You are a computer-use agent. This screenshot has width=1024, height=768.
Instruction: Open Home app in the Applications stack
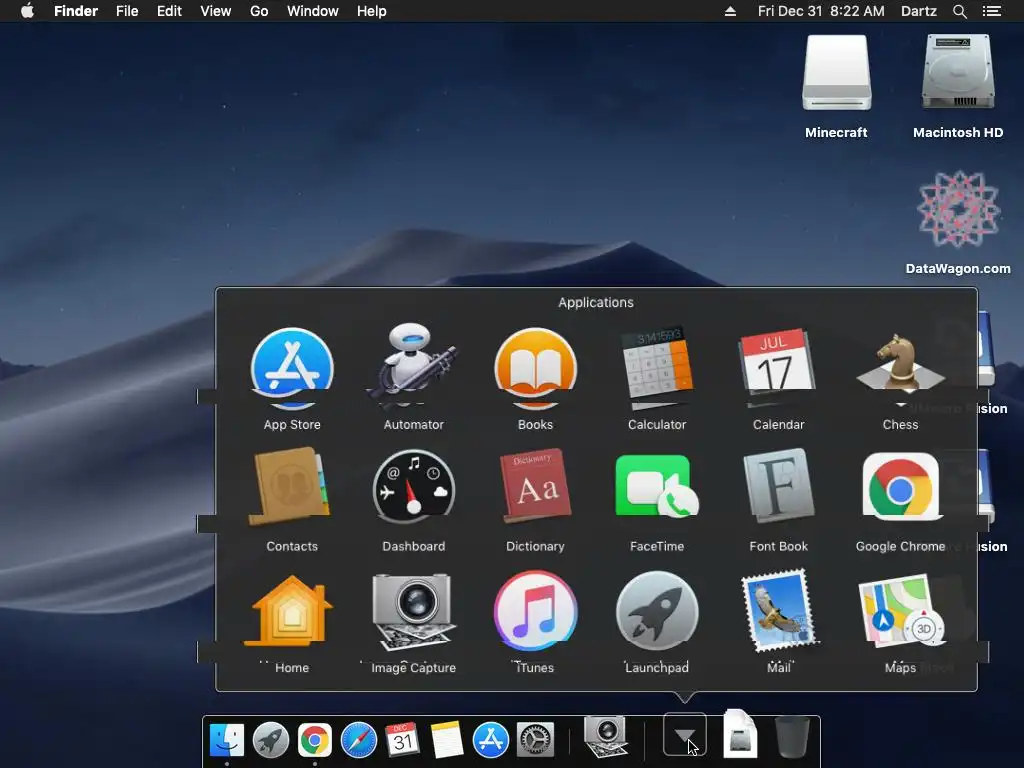click(x=291, y=611)
